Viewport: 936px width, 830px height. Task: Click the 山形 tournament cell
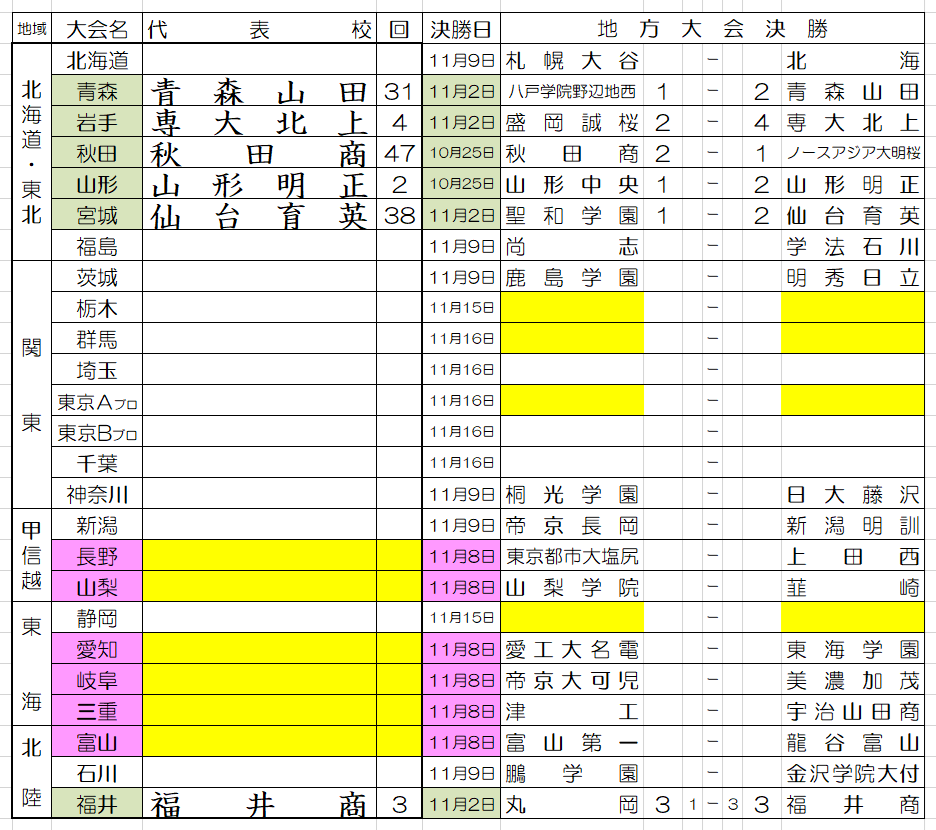(x=97, y=184)
